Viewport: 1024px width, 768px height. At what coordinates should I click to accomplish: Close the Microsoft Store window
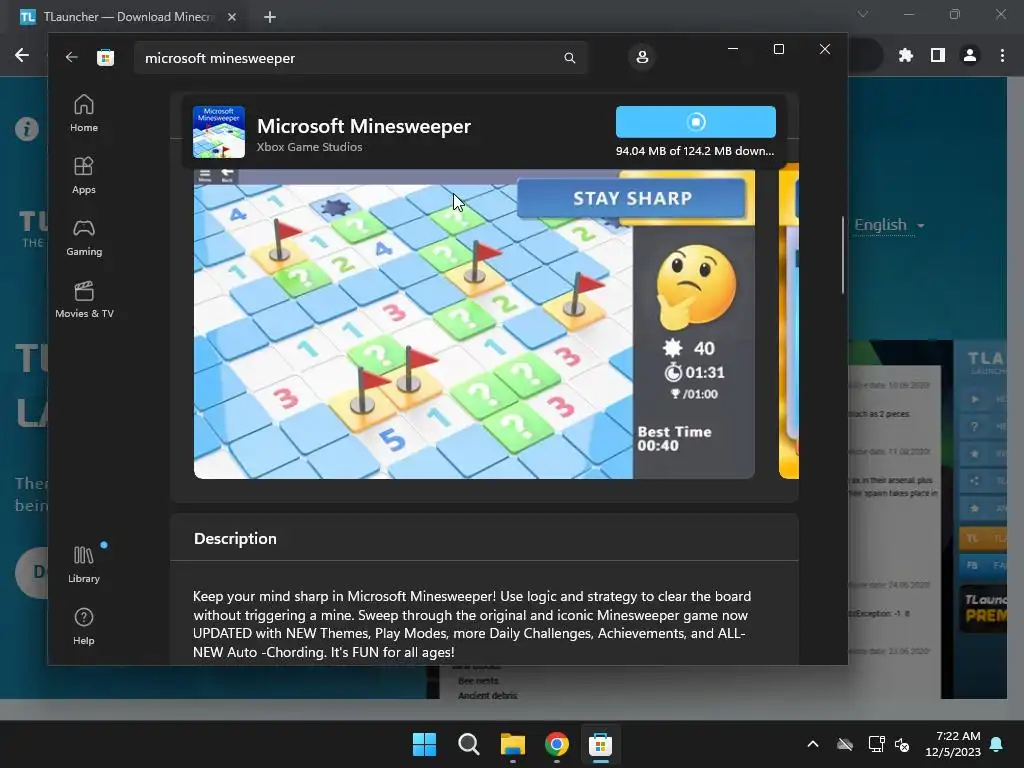point(825,49)
